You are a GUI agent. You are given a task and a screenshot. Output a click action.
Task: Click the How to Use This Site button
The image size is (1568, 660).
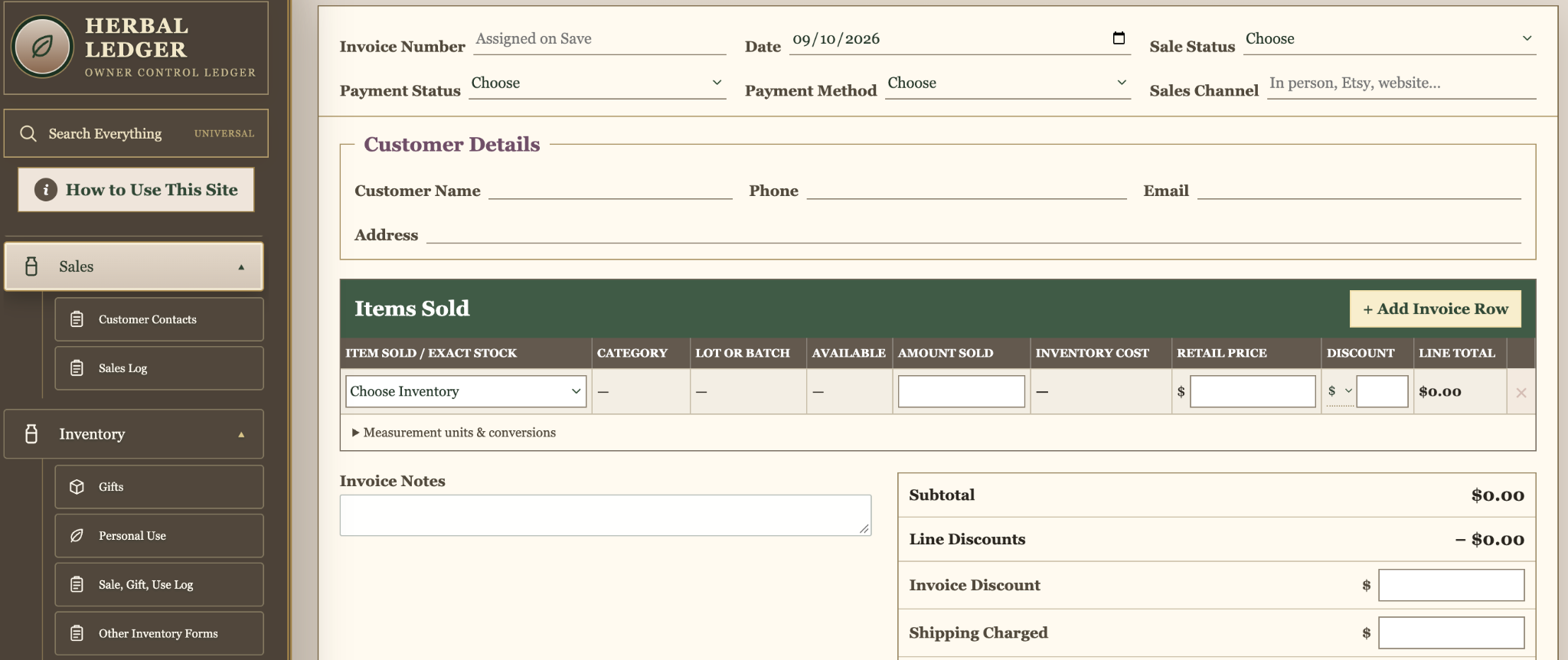point(136,190)
